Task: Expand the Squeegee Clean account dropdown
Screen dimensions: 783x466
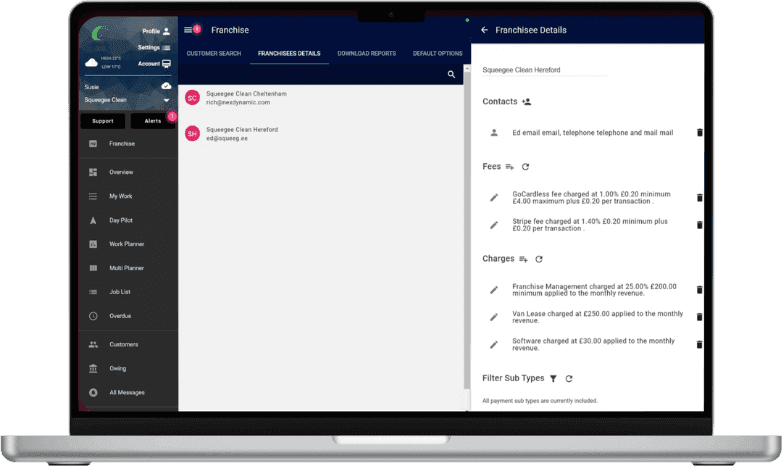Action: (x=167, y=100)
